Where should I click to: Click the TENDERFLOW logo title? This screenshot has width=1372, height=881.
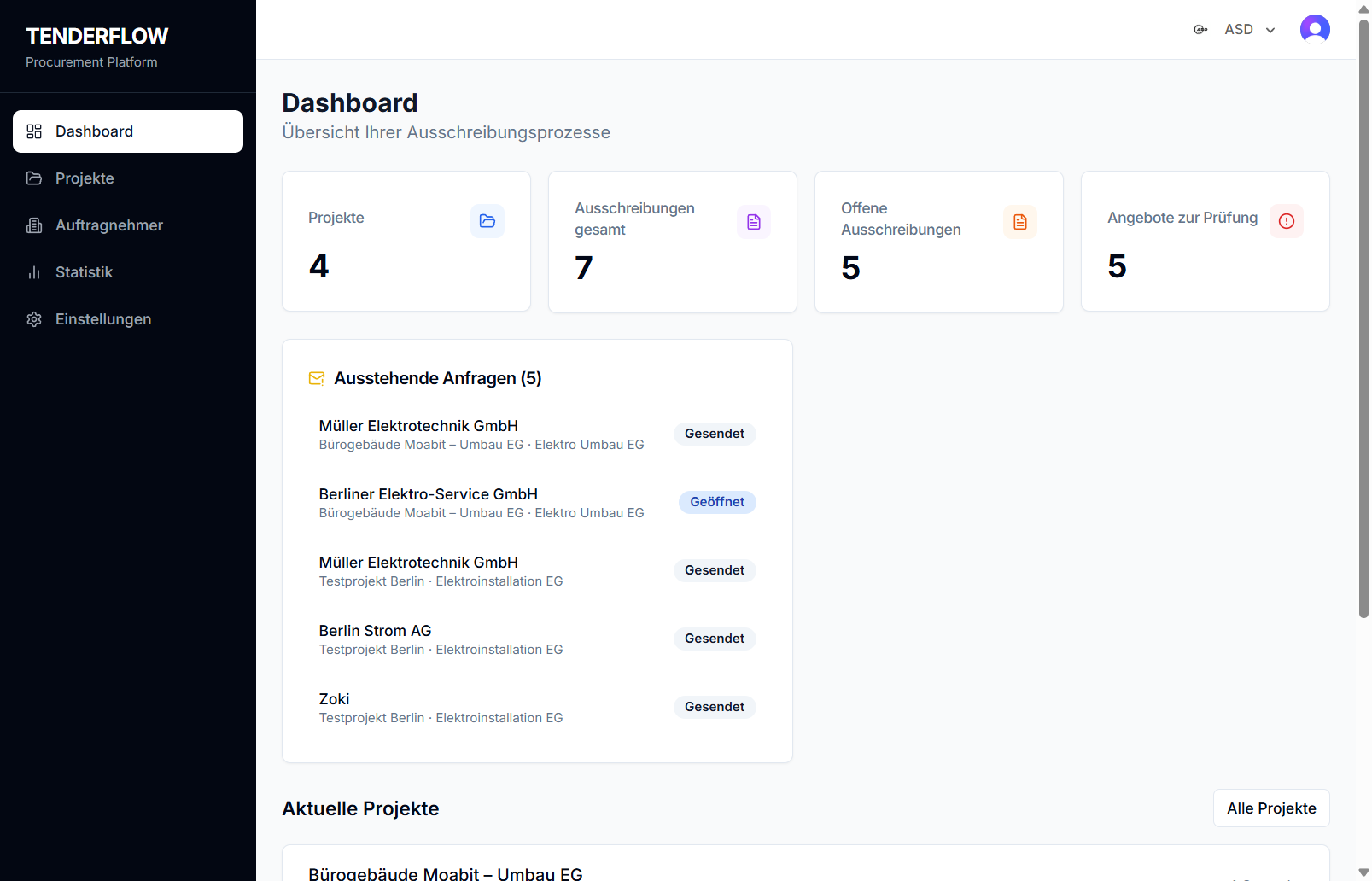click(97, 36)
